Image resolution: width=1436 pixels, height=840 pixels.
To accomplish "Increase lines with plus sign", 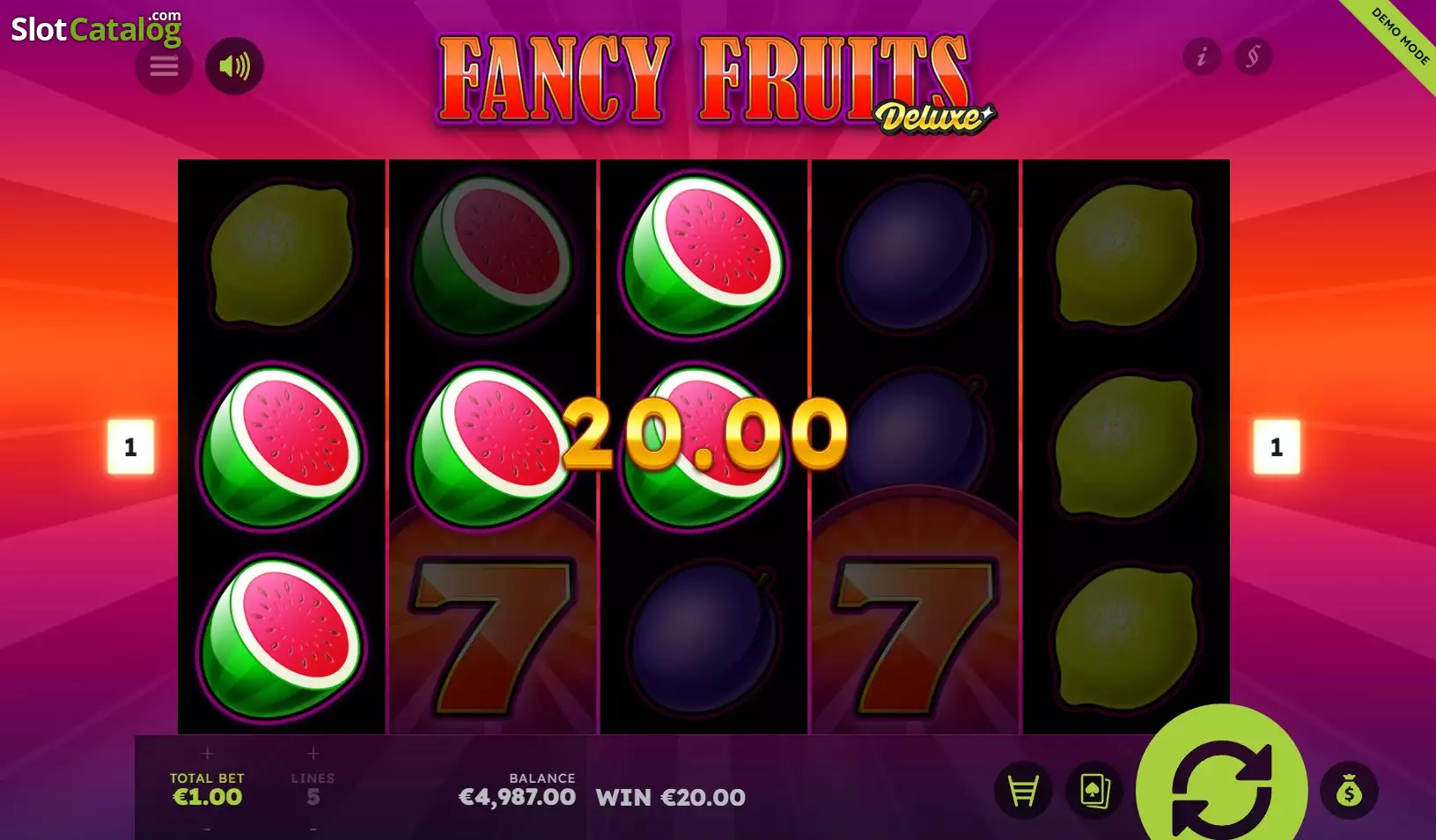I will coord(313,754).
